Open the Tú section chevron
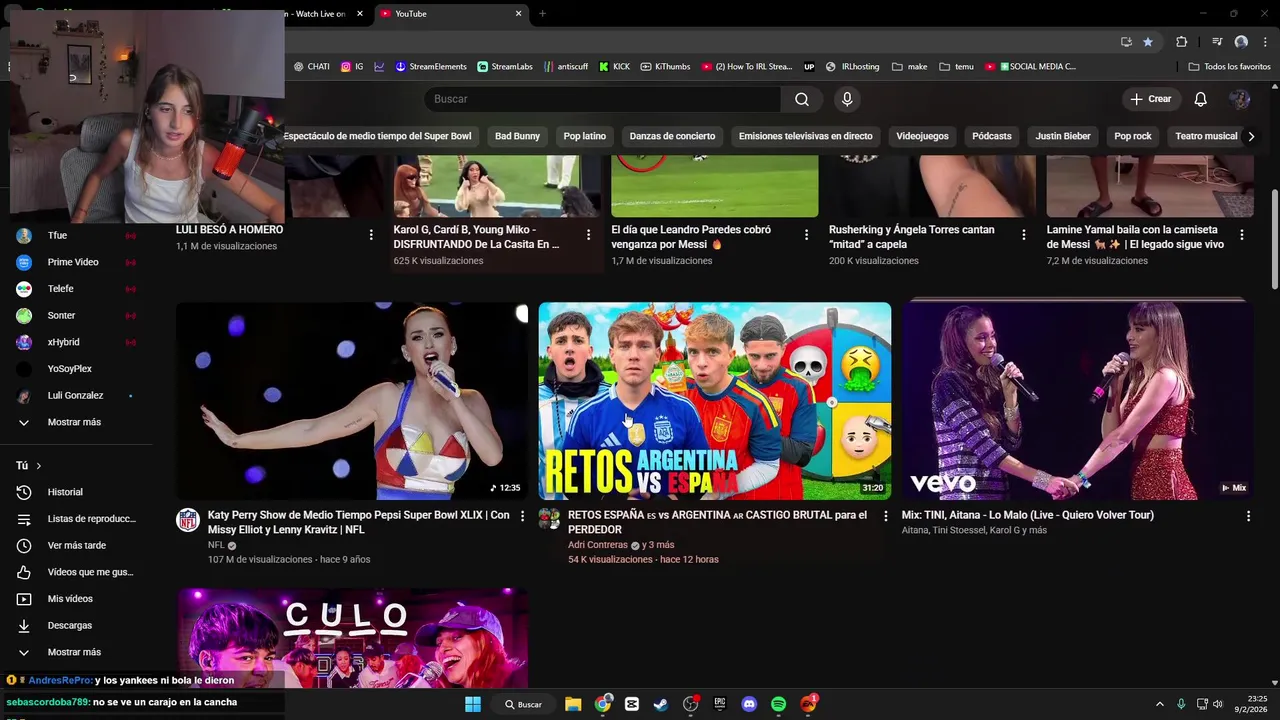The height and width of the screenshot is (720, 1280). click(x=39, y=466)
